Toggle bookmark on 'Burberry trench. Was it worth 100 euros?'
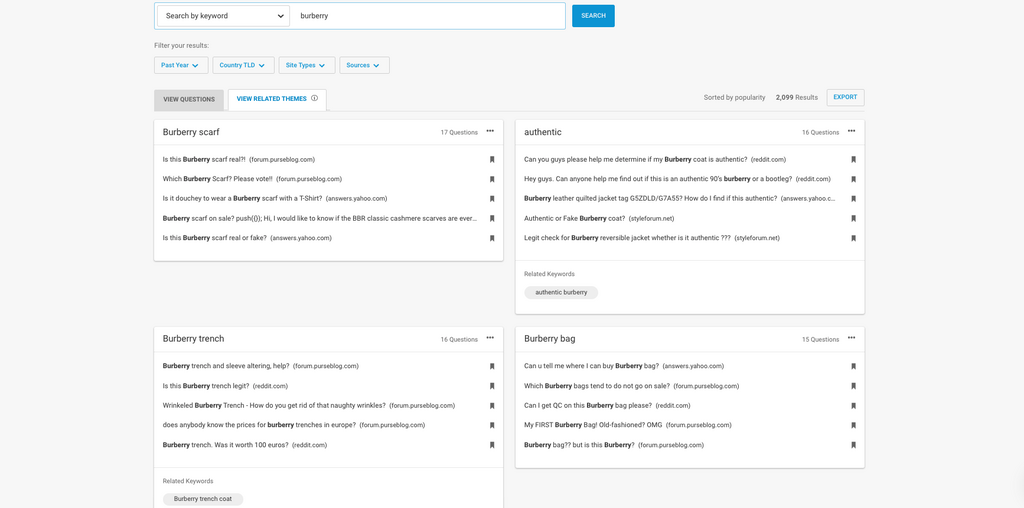Viewport: 1024px width, 508px height. coord(492,446)
